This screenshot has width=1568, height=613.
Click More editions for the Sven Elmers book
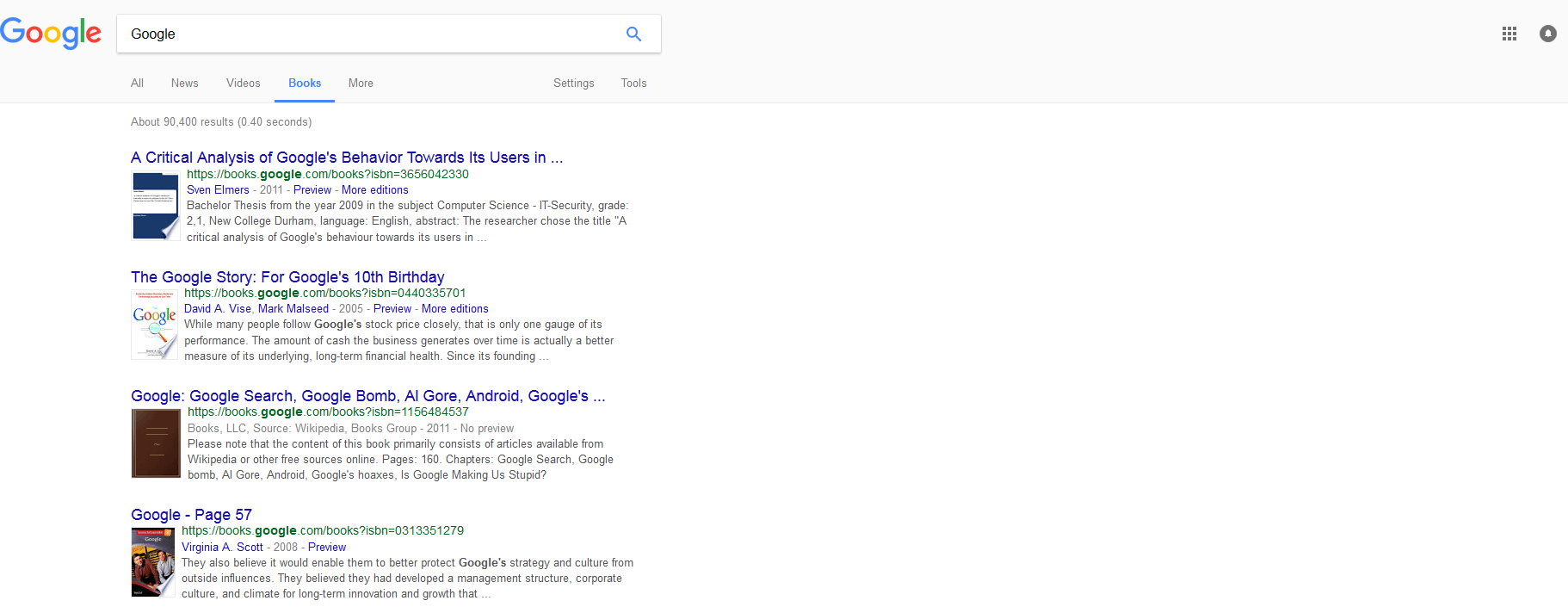click(x=375, y=190)
